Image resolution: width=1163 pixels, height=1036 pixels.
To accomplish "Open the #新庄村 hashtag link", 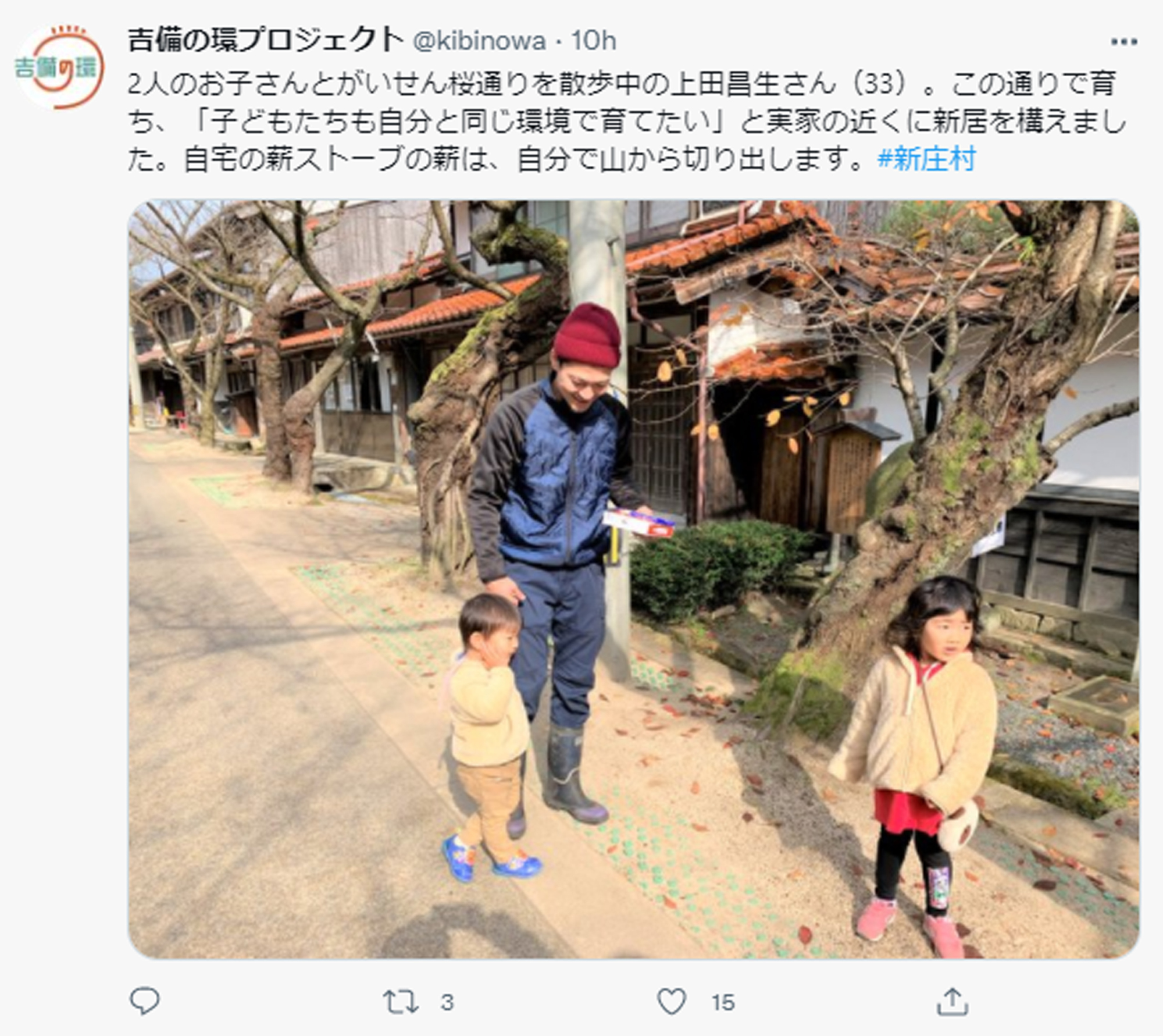I will (x=926, y=159).
